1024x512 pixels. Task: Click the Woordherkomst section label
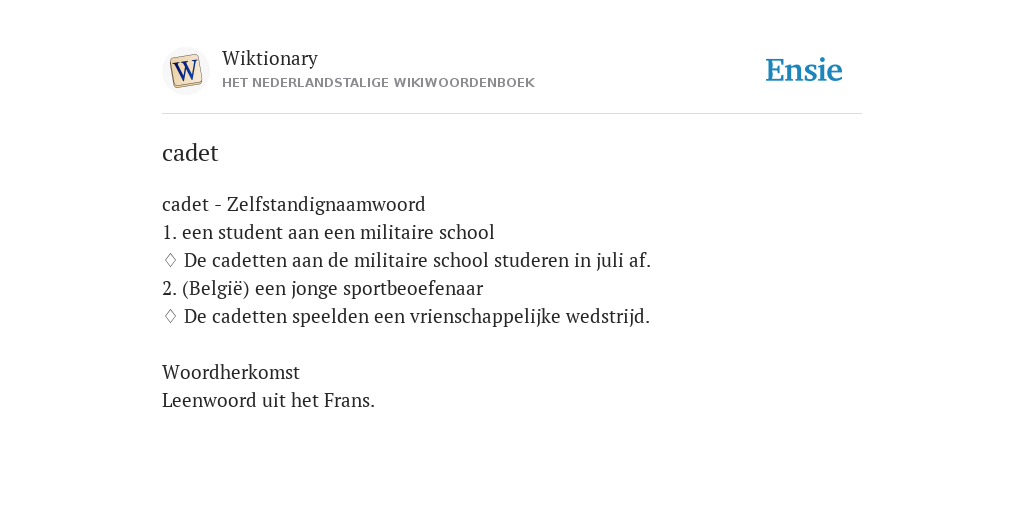tap(231, 372)
